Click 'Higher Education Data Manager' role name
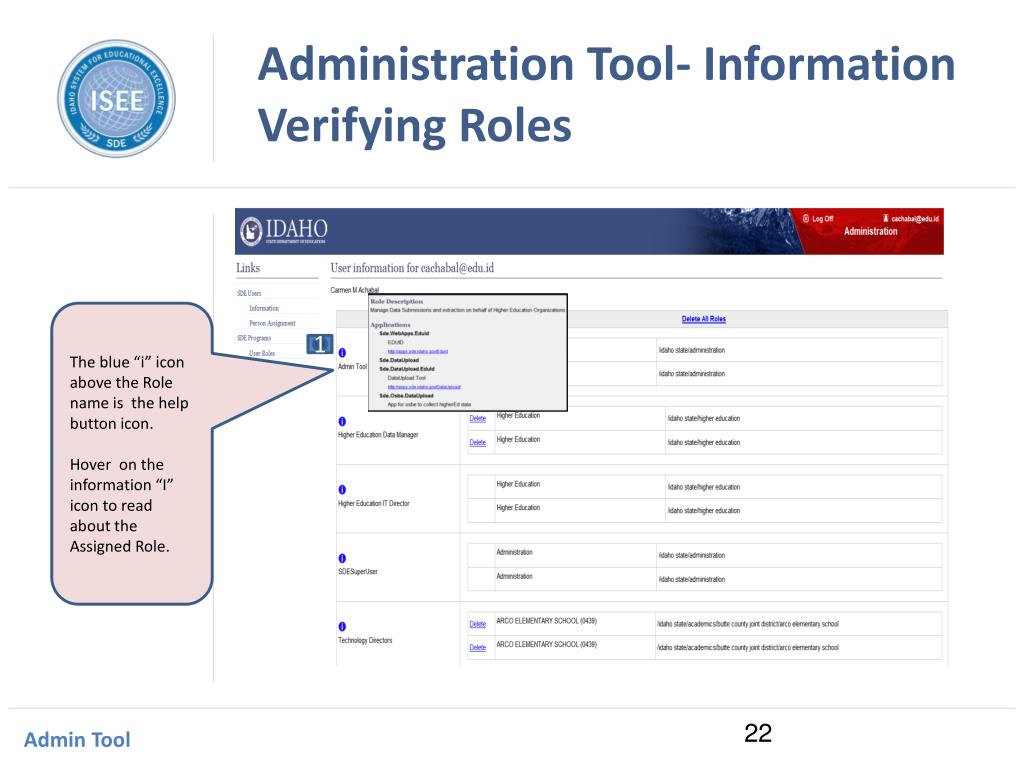Viewport: 1024px width, 768px height. click(378, 435)
